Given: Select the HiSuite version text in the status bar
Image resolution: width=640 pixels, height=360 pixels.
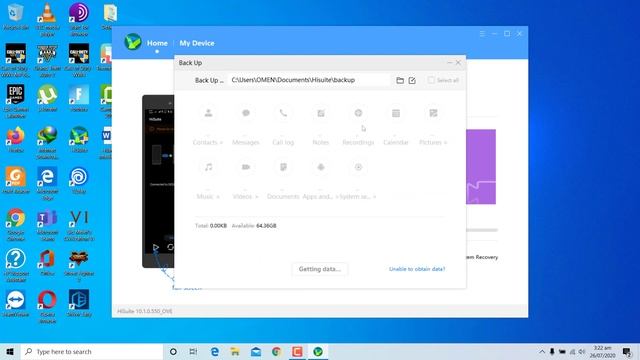Looking at the screenshot, I should [144, 311].
